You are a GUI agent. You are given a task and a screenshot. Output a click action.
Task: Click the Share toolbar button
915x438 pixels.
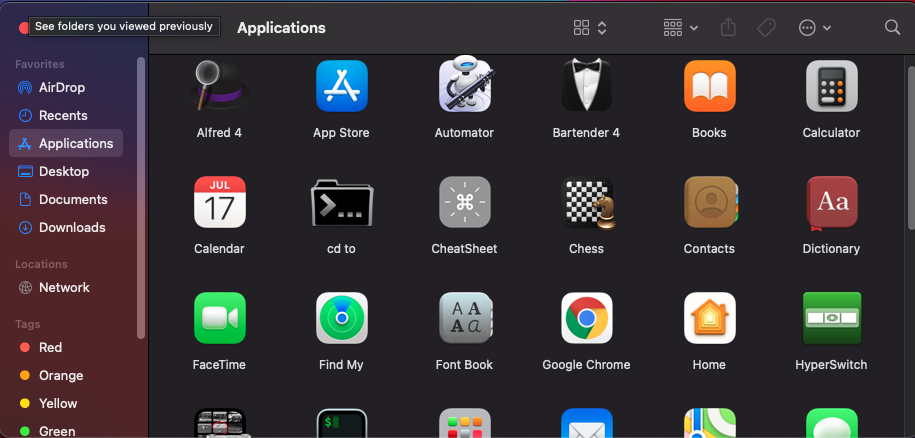[728, 27]
